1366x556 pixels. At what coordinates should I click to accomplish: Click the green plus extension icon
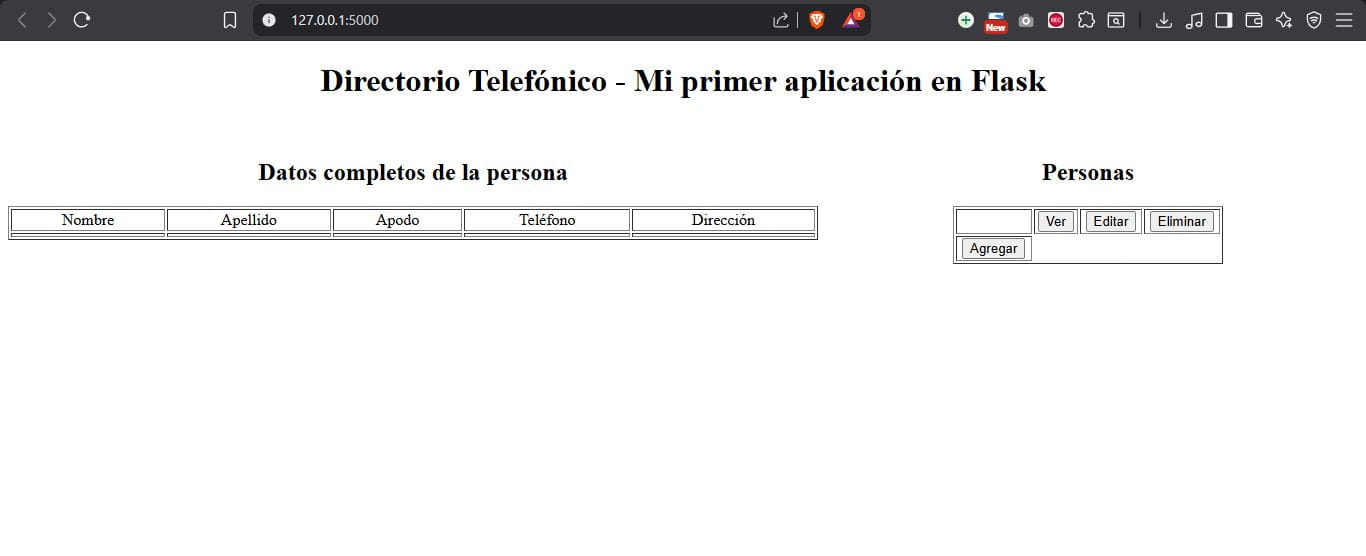965,20
